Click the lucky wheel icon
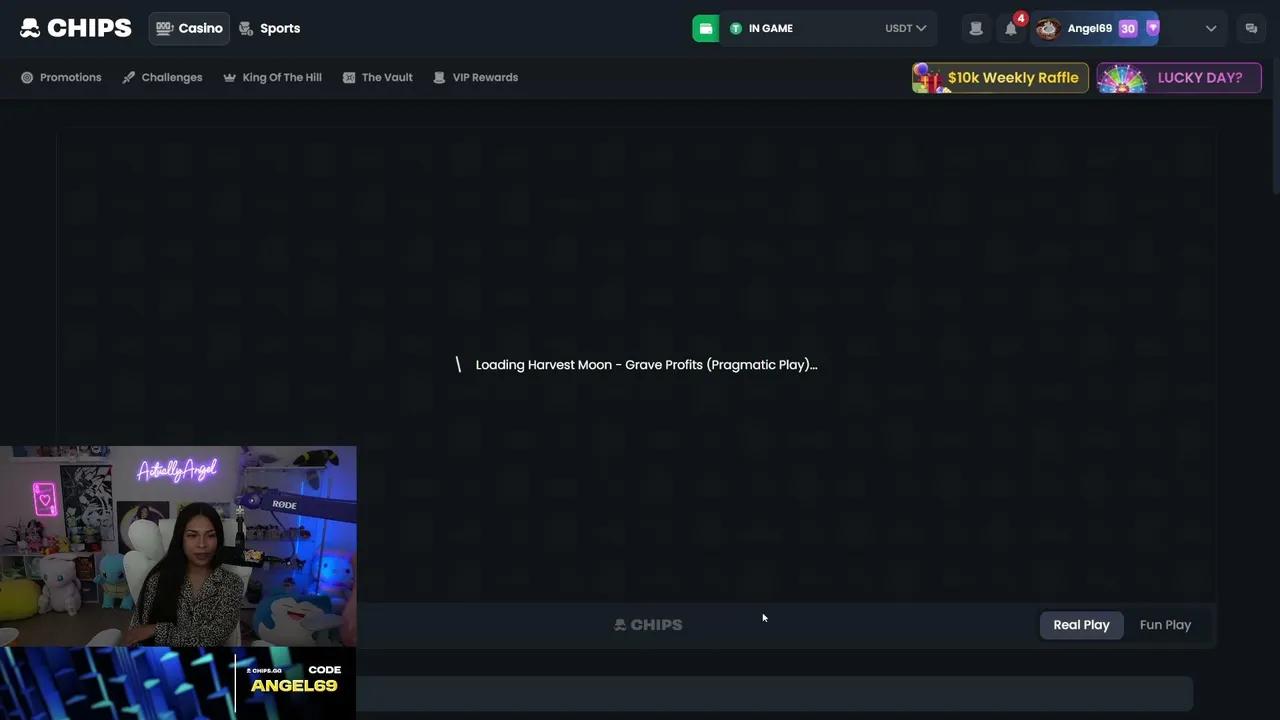 click(x=1122, y=78)
